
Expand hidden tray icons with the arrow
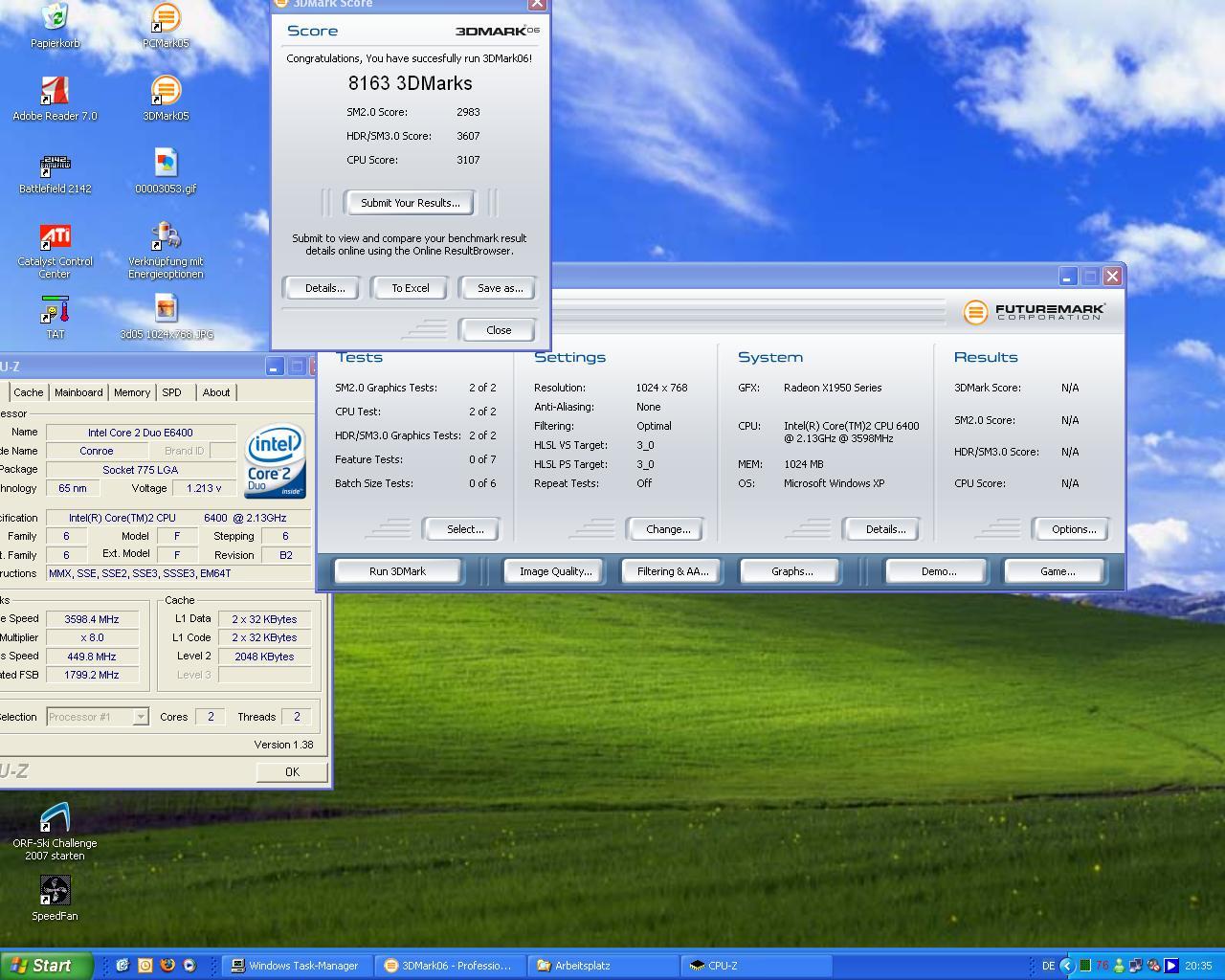coord(1067,966)
